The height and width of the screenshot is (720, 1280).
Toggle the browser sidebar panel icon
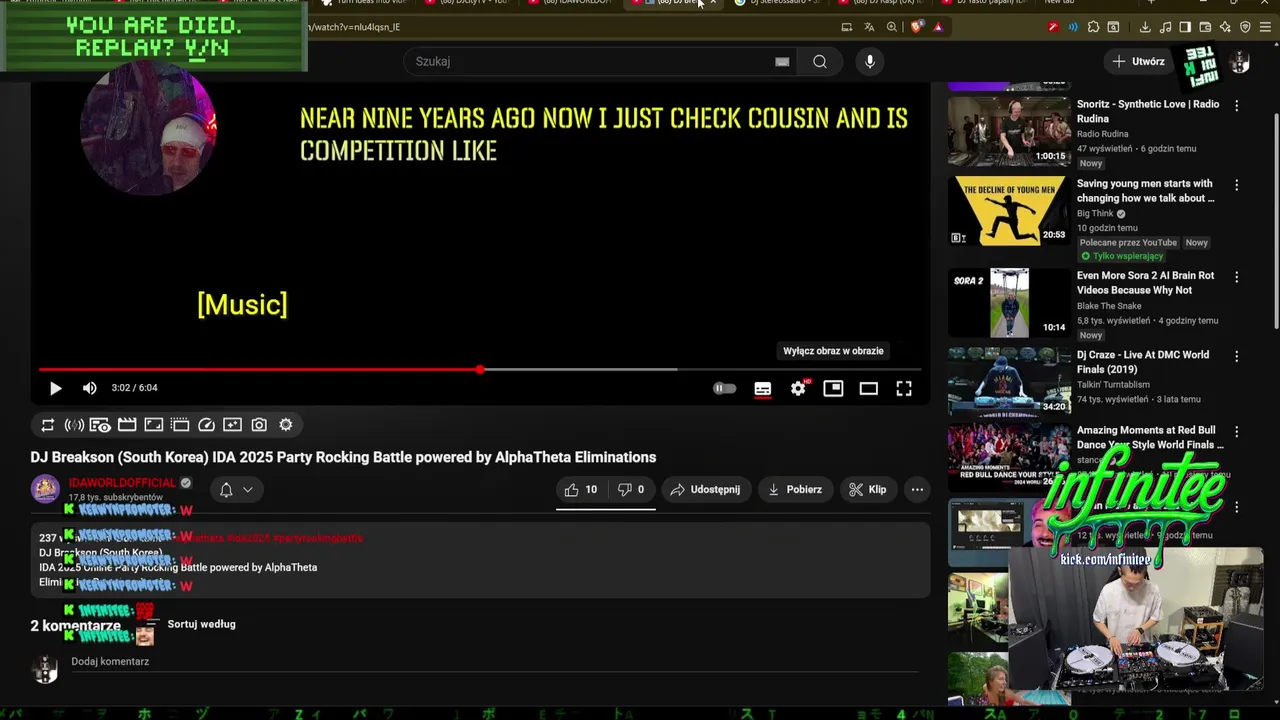[1185, 27]
